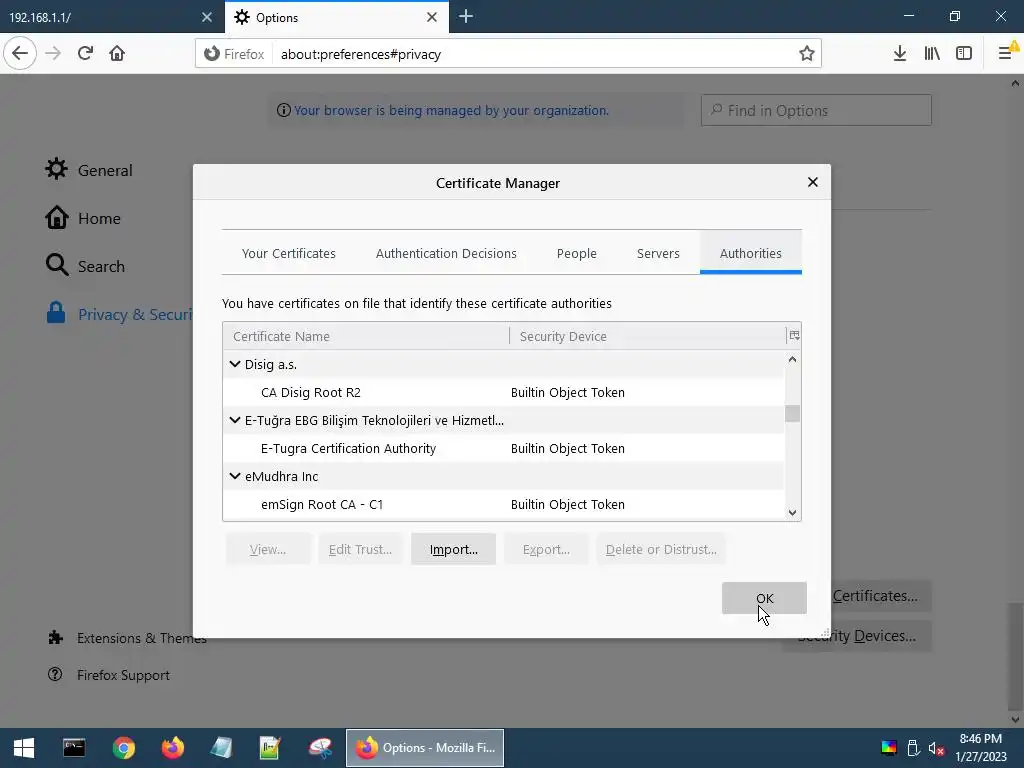Open the Firefox identity icon in address bar
This screenshot has width=1024, height=768.
coord(234,54)
